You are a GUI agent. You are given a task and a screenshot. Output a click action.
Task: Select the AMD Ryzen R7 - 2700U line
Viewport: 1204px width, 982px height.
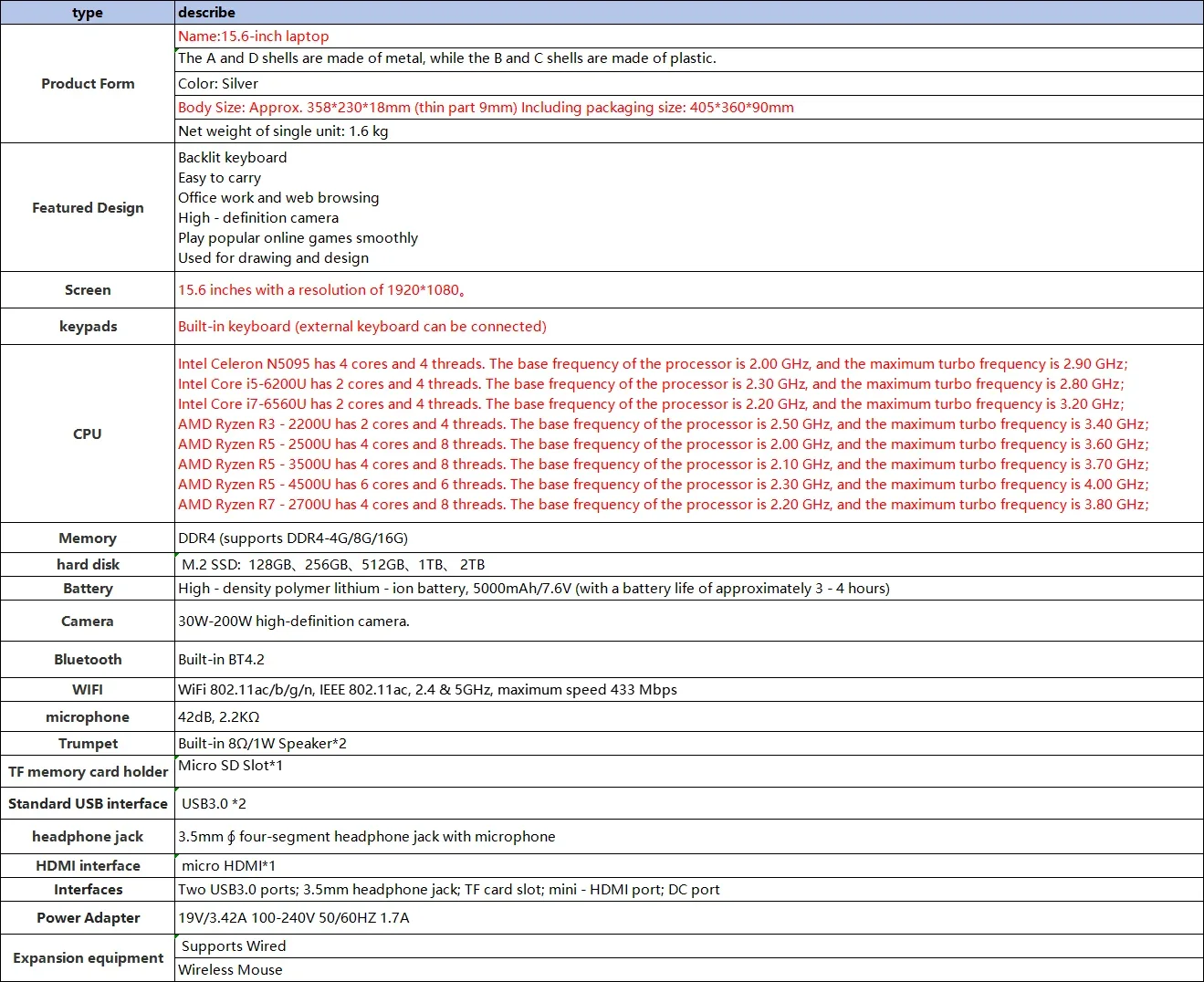664,504
